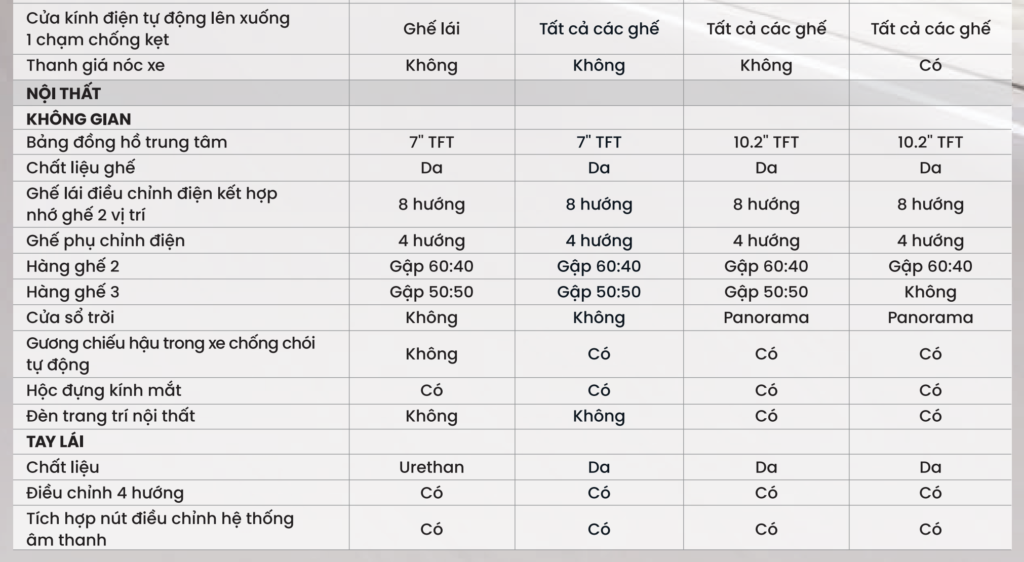Screen dimensions: 1024x562
Task: Select the 'Ghế lái' cell
Action: [431, 29]
